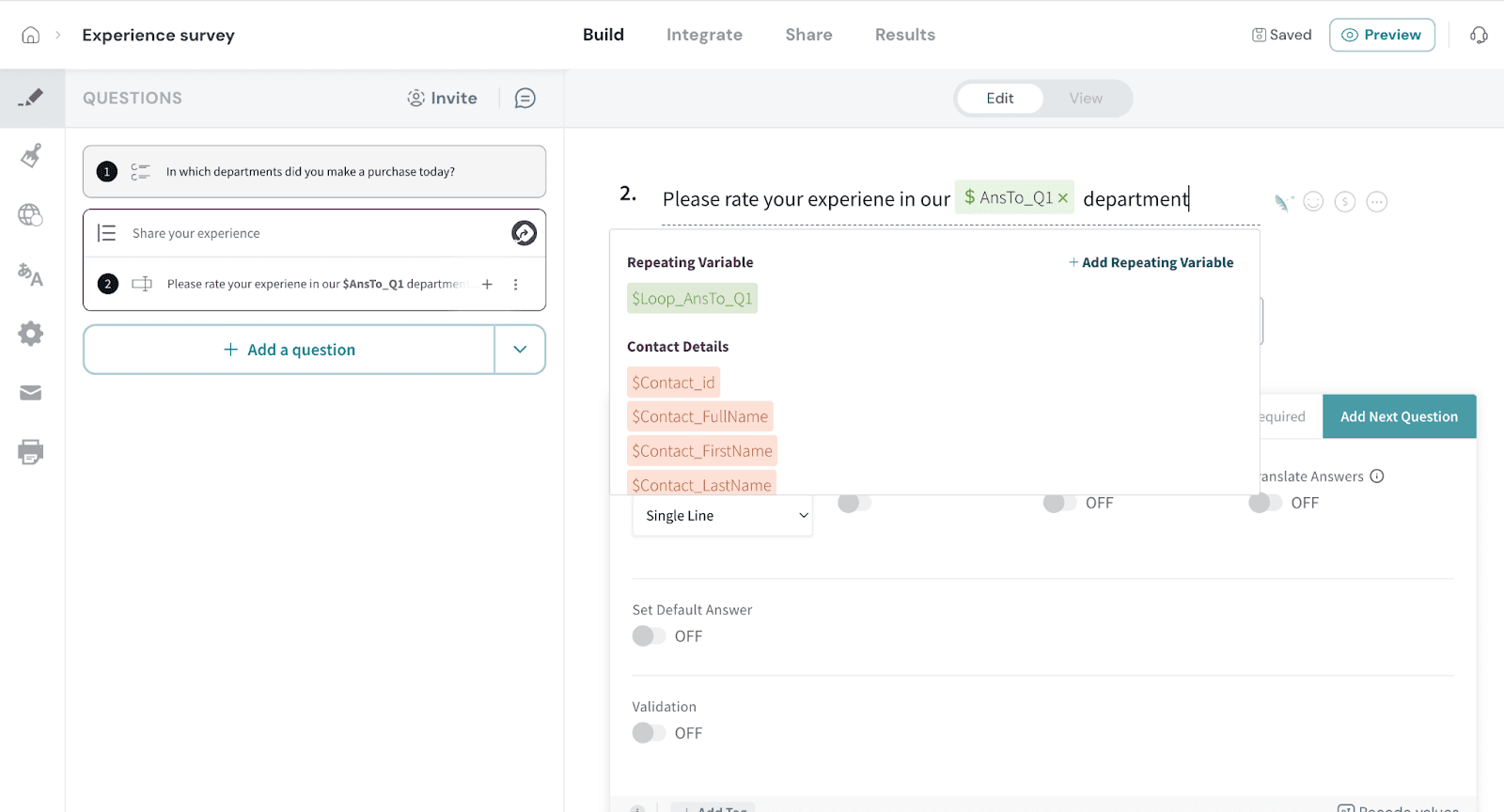Click the printer icon in sidebar
This screenshot has height=812, width=1504.
coord(31,452)
